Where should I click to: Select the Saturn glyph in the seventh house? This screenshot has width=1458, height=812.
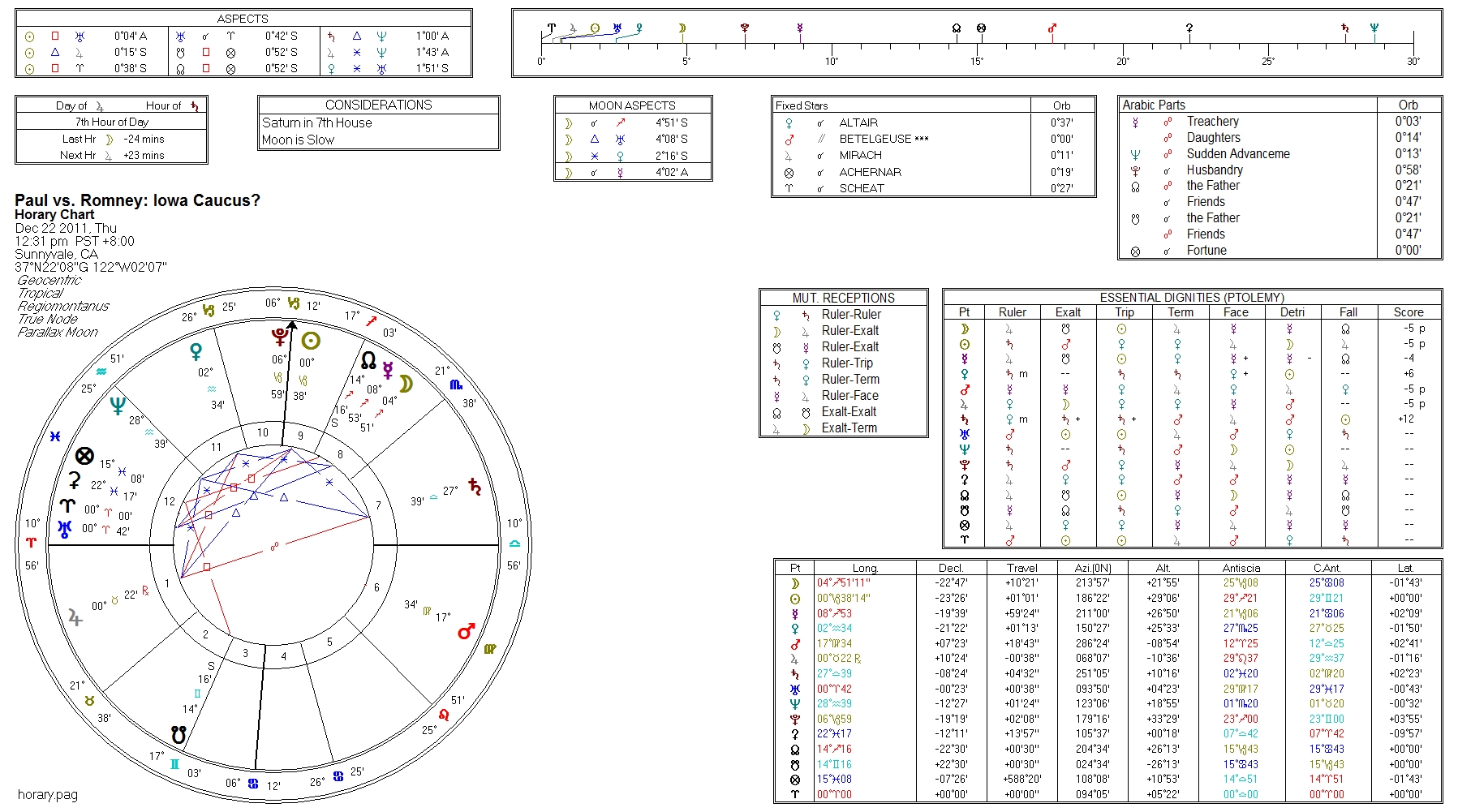coord(475,488)
